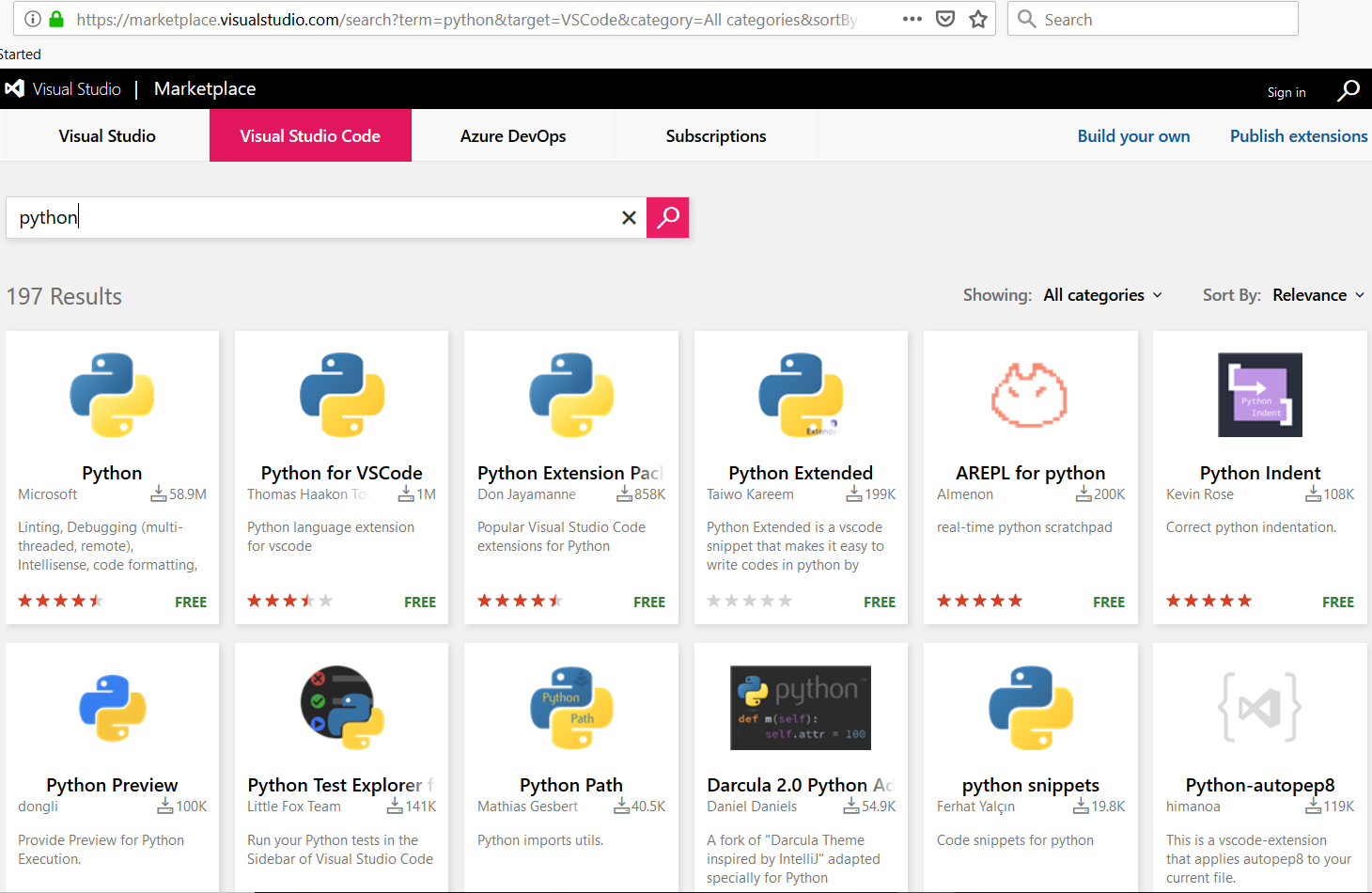Viewport: 1372px width, 893px height.
Task: Click the AREPL for python download icon (200K)
Action: (1084, 494)
